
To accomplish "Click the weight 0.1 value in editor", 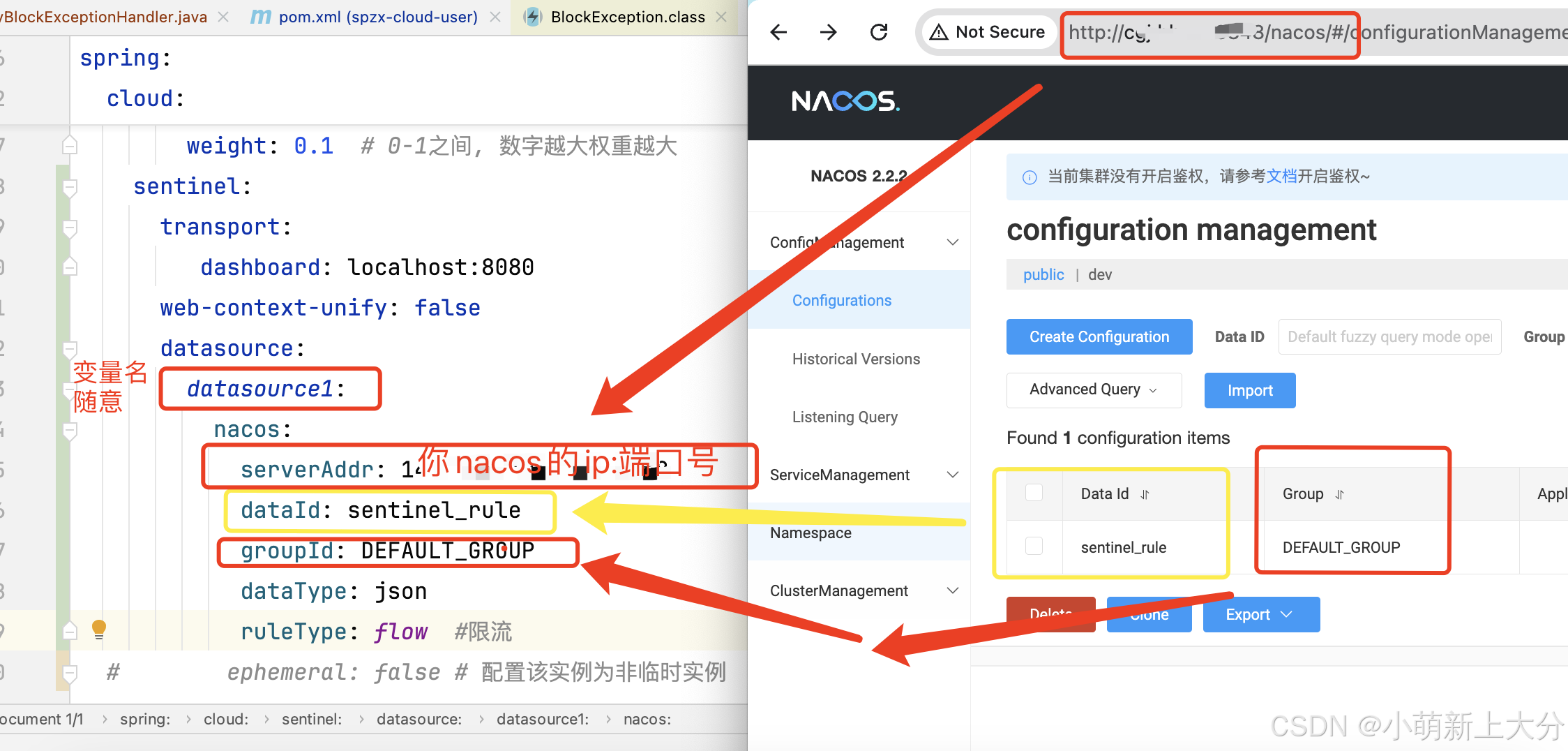I will 313,146.
